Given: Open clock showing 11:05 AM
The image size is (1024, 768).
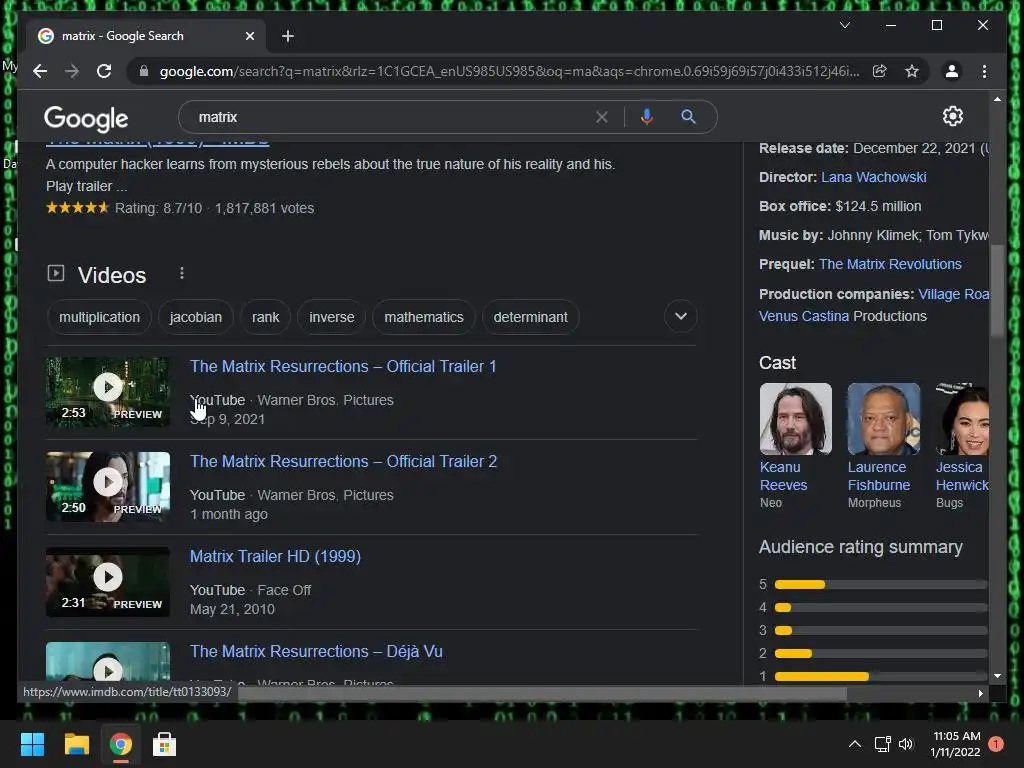Looking at the screenshot, I should (x=956, y=744).
